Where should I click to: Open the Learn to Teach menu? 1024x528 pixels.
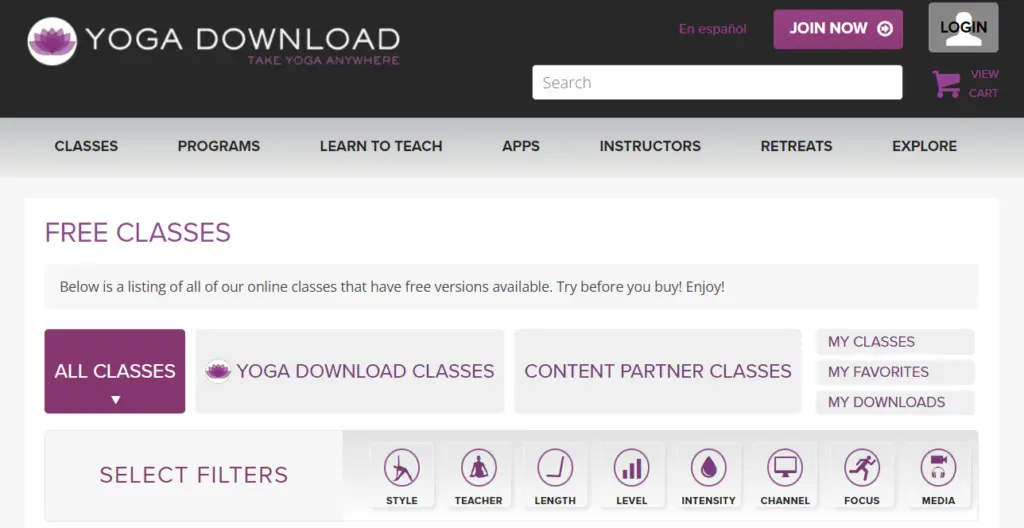pos(381,146)
